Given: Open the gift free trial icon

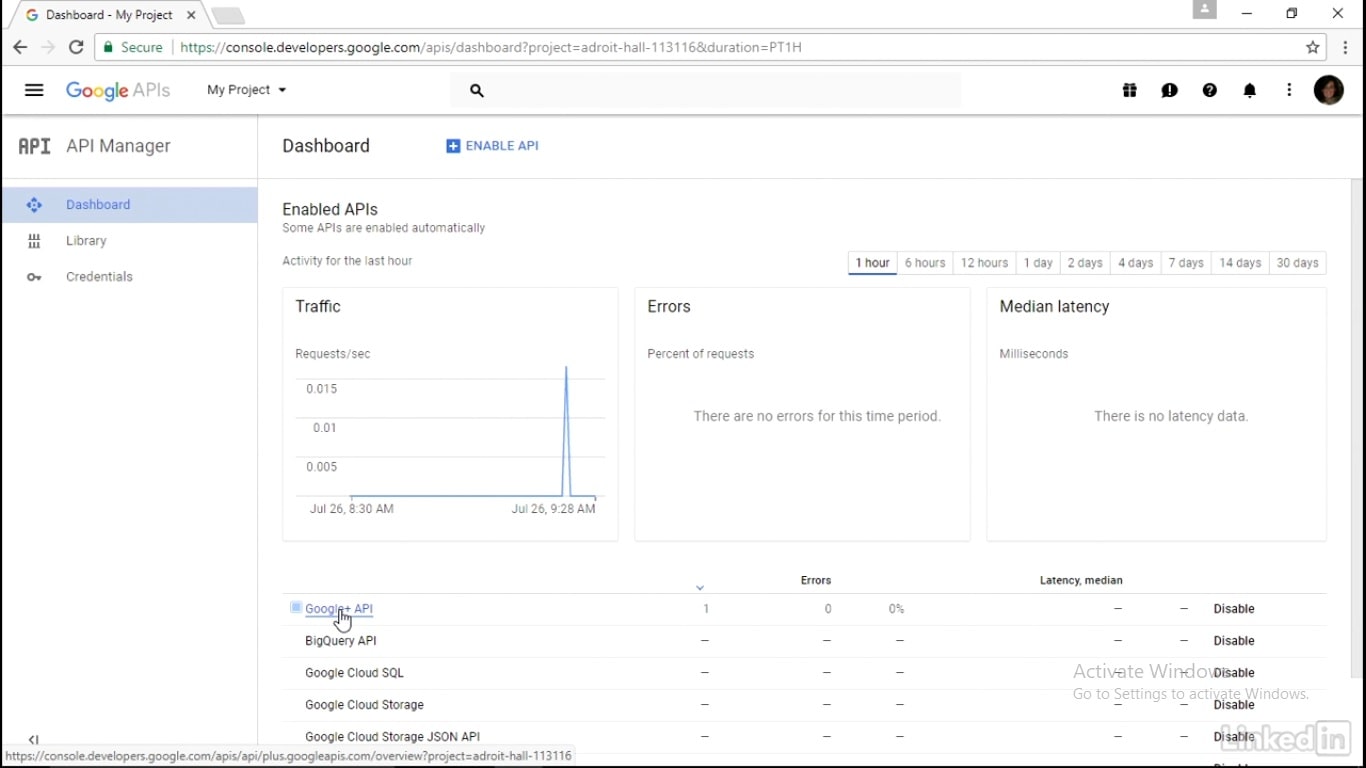Looking at the screenshot, I should [1130, 90].
